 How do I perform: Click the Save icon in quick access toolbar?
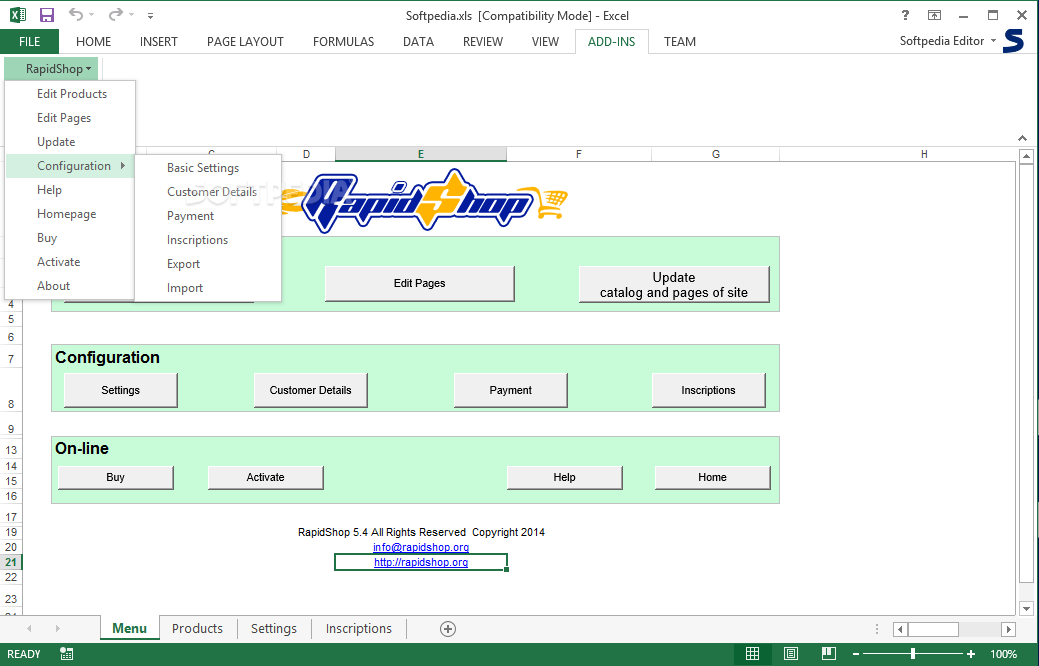click(x=46, y=15)
